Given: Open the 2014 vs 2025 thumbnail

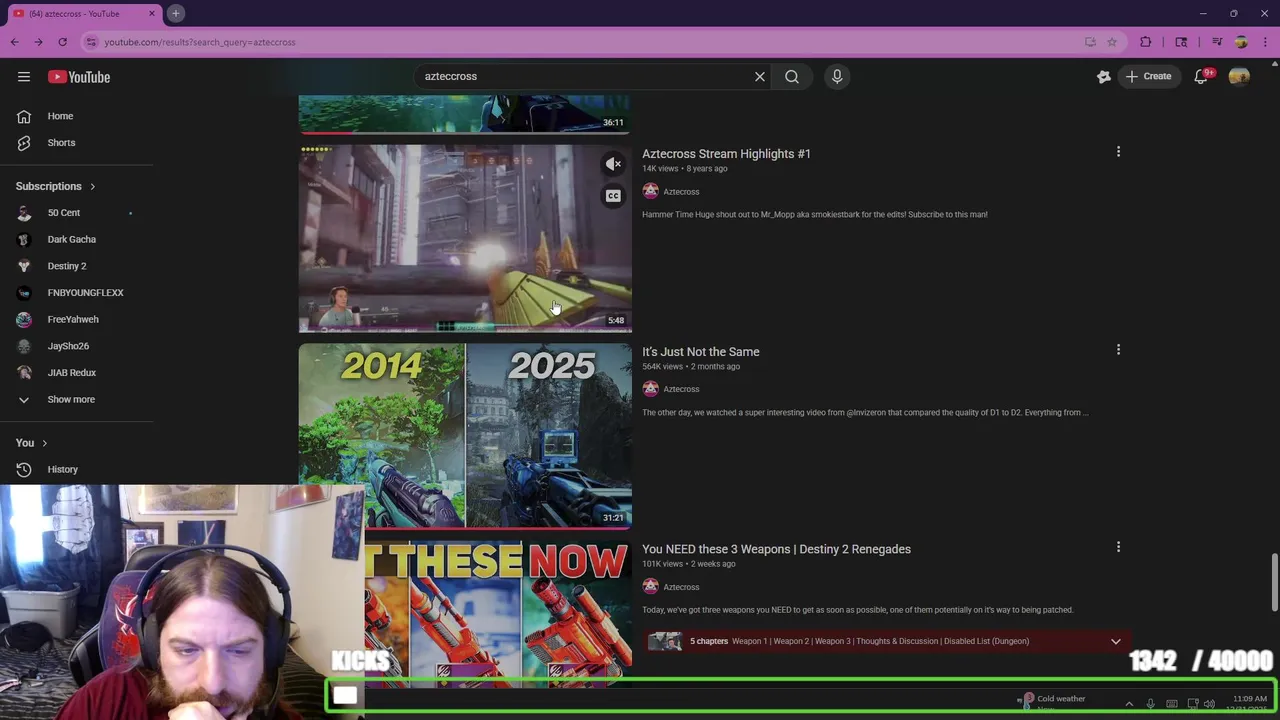Looking at the screenshot, I should coord(465,436).
